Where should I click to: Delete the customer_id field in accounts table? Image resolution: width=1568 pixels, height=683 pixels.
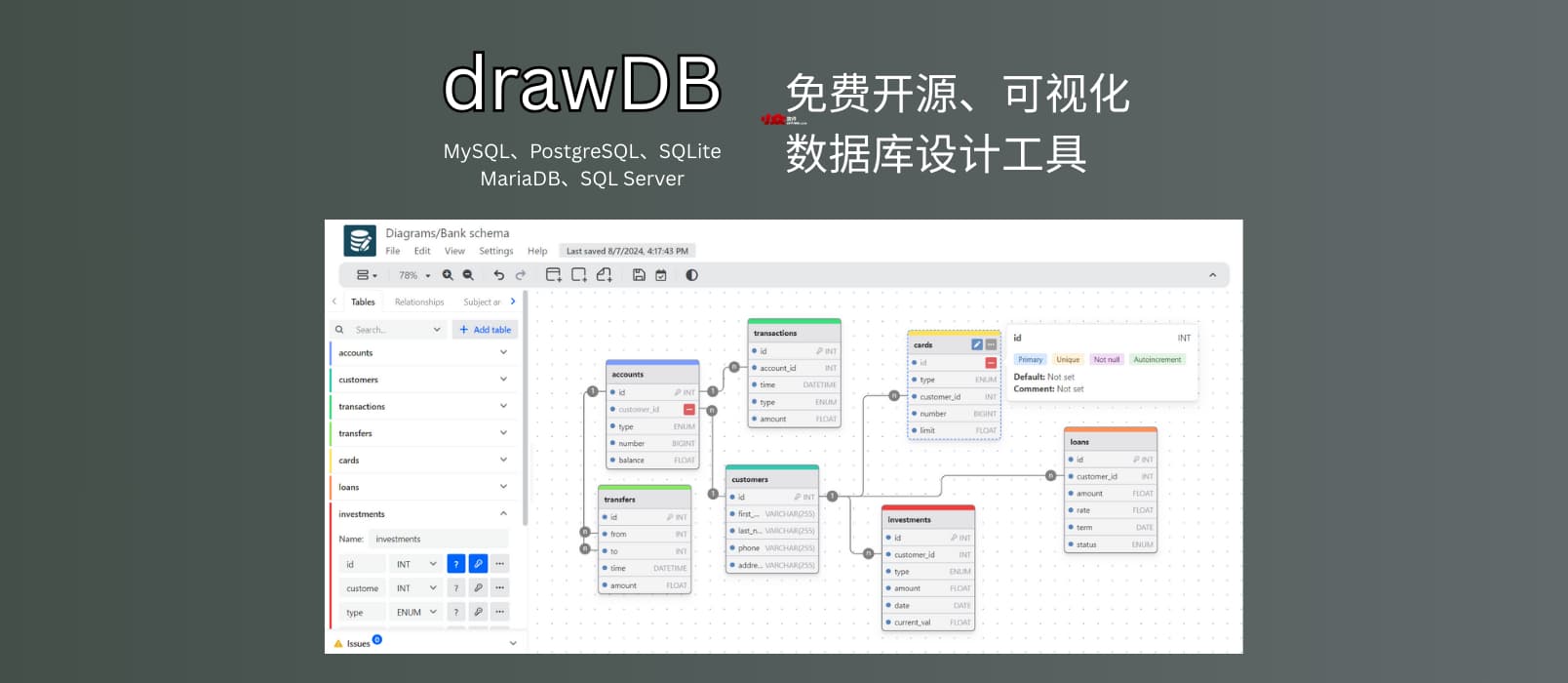(x=689, y=409)
